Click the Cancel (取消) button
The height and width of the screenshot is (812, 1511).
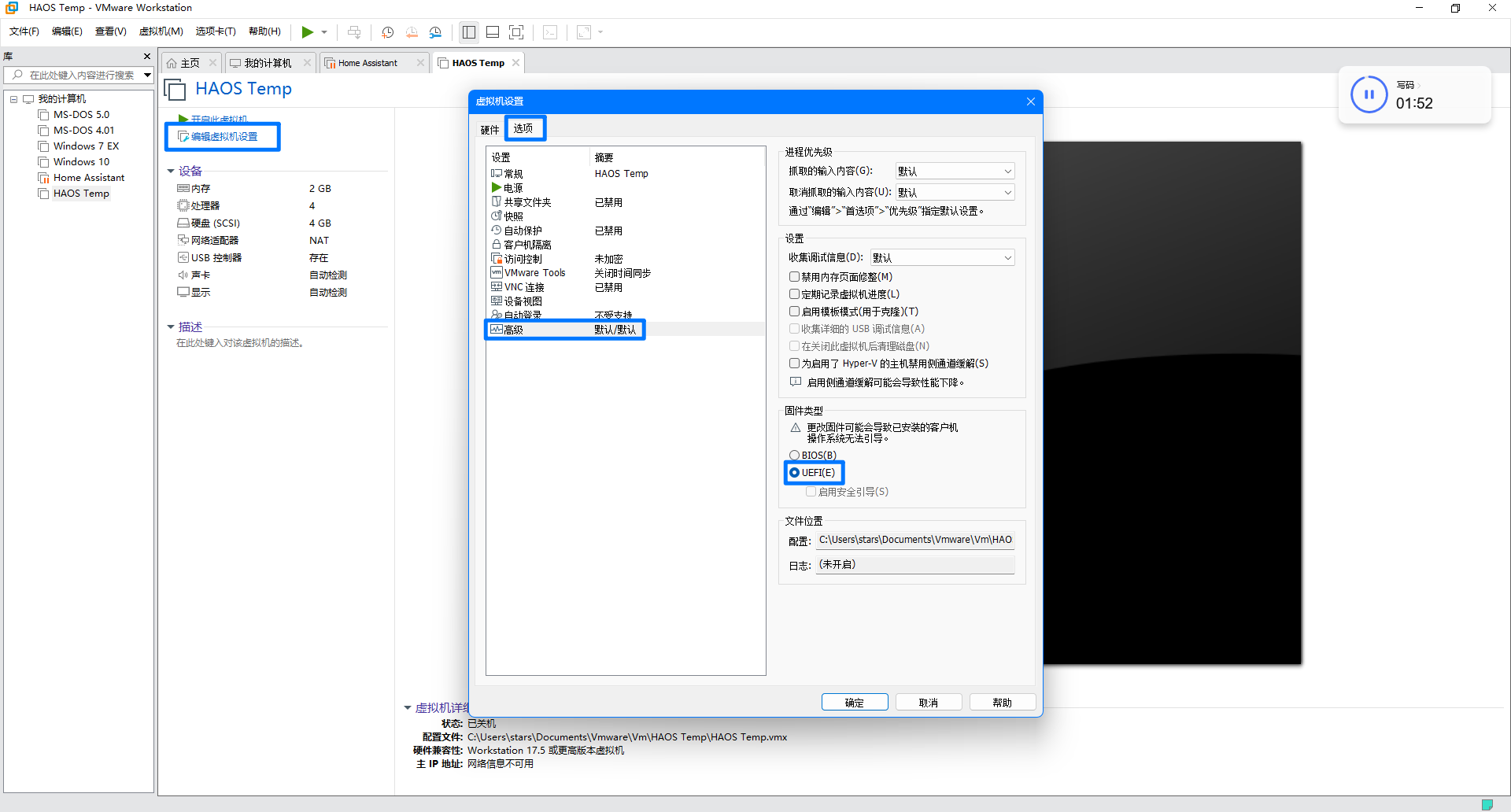[928, 703]
